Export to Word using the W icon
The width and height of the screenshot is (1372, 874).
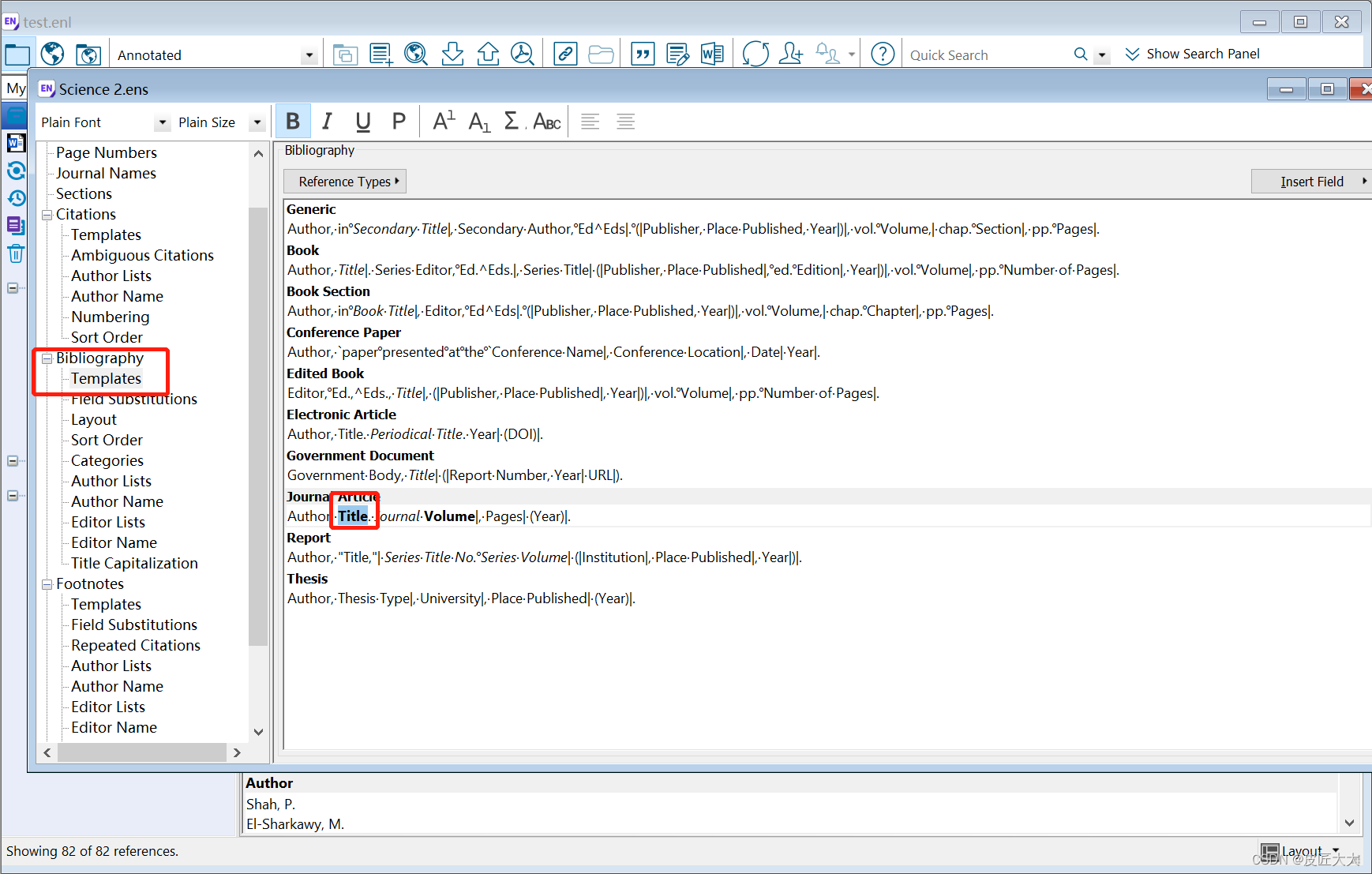712,54
